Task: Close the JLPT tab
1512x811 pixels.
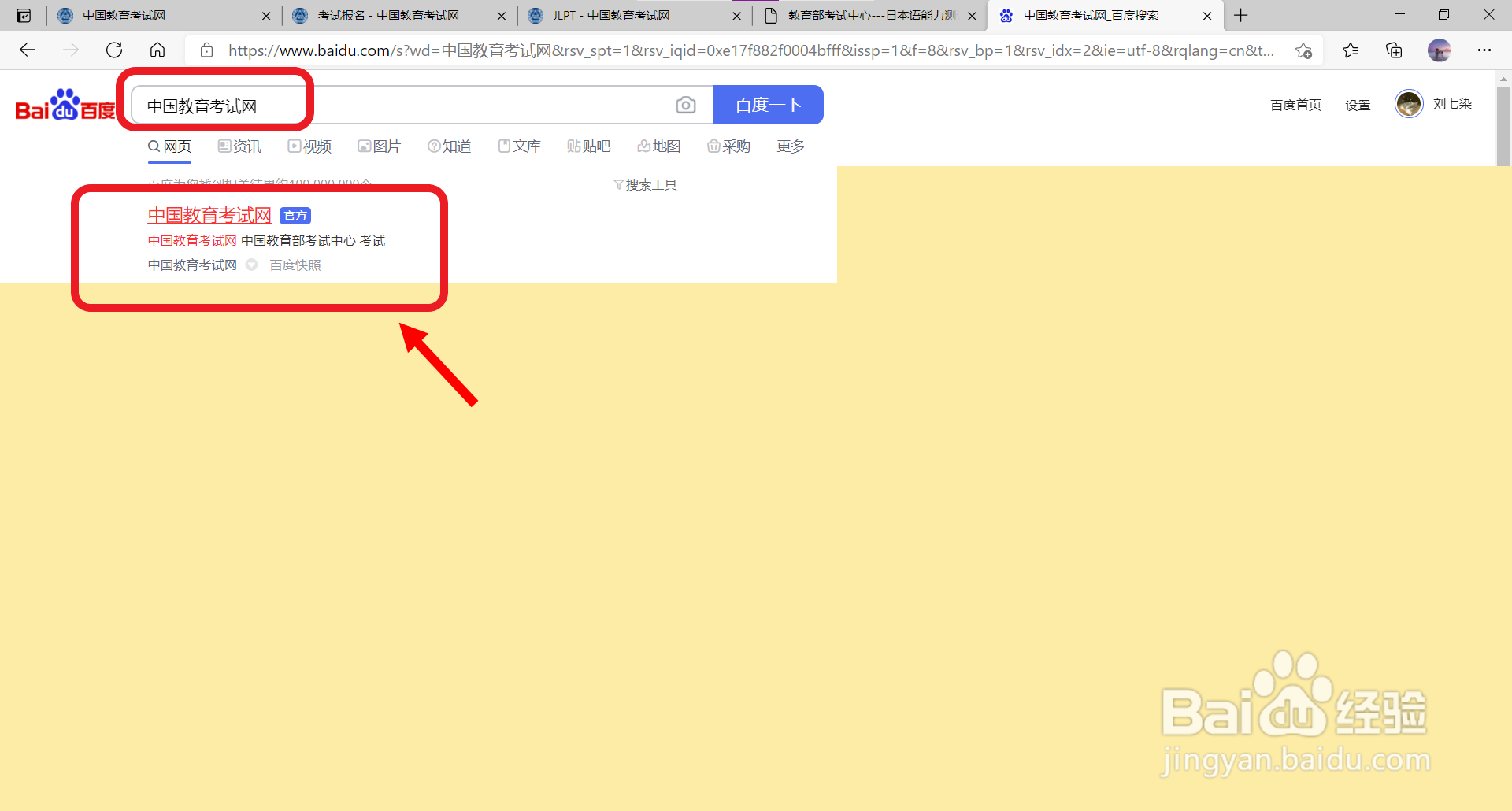Action: [737, 16]
